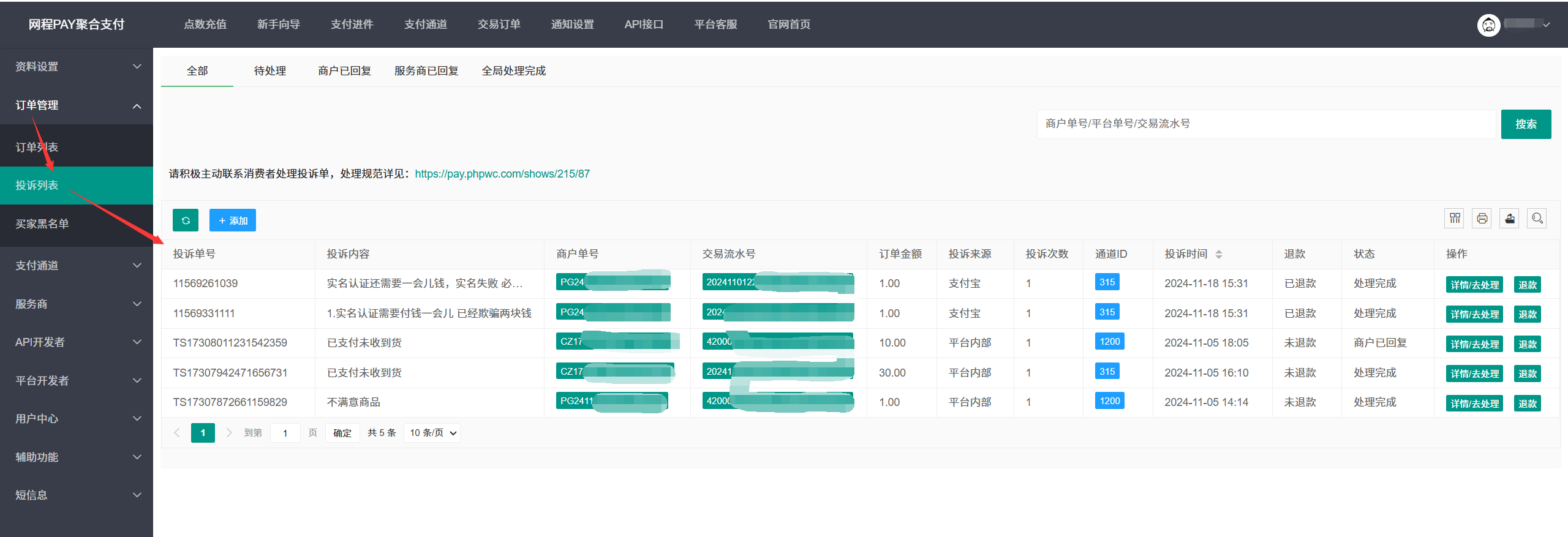Open the 10 条/页 page size dropdown

432,433
